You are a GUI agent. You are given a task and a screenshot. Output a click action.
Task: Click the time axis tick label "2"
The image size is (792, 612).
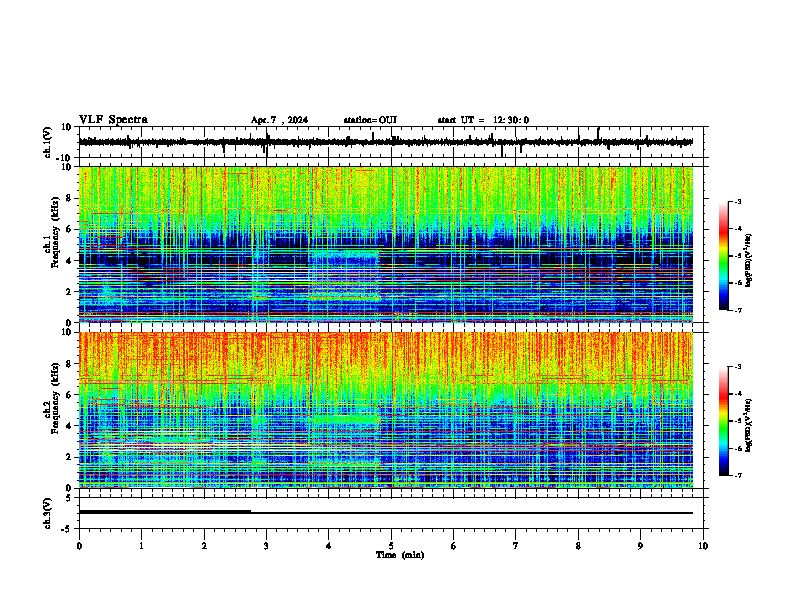click(204, 546)
